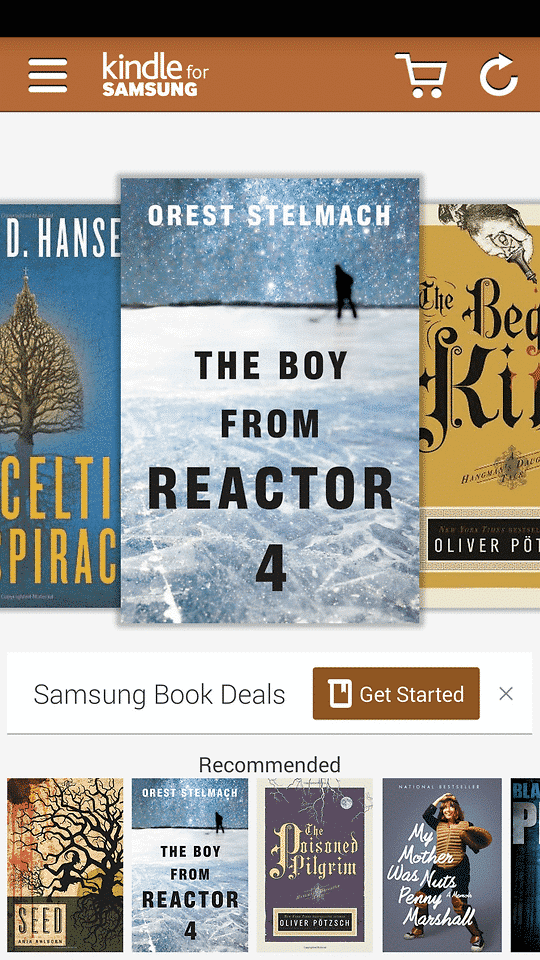
Task: Tap the OLIVER PÖTZSCH name on Poisoned Pilgrim
Action: (x=315, y=920)
